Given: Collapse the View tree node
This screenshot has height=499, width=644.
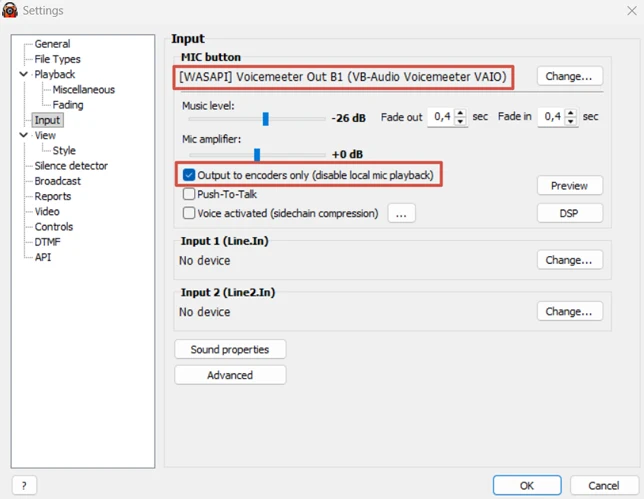Looking at the screenshot, I should pos(24,135).
